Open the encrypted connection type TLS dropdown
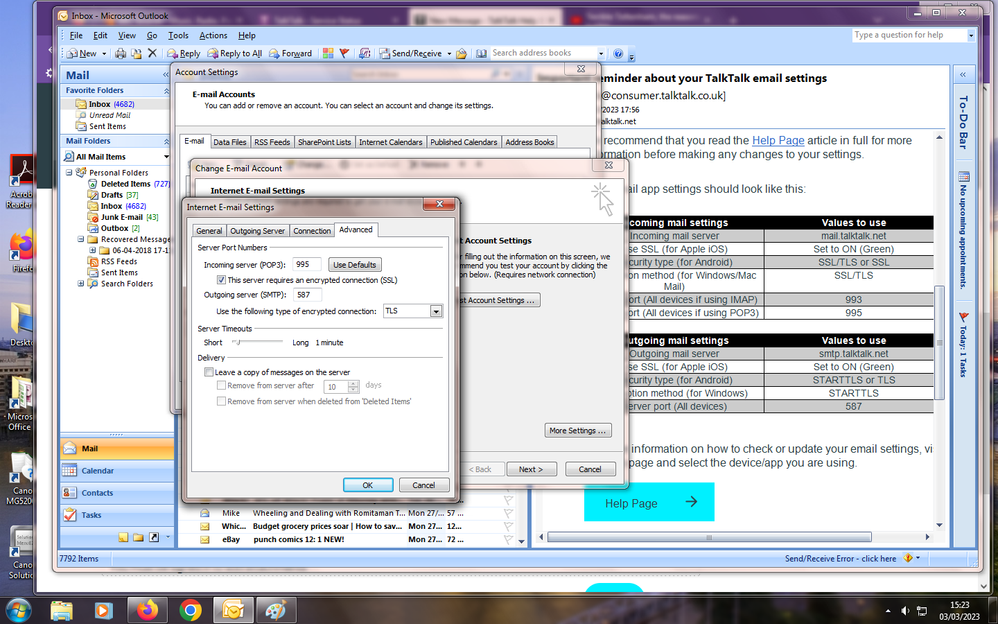 [x=436, y=311]
